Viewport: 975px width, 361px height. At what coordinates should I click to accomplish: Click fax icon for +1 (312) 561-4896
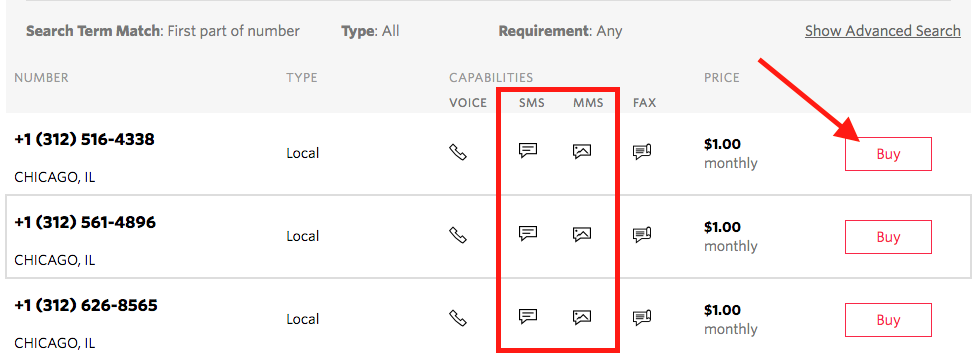pos(642,235)
